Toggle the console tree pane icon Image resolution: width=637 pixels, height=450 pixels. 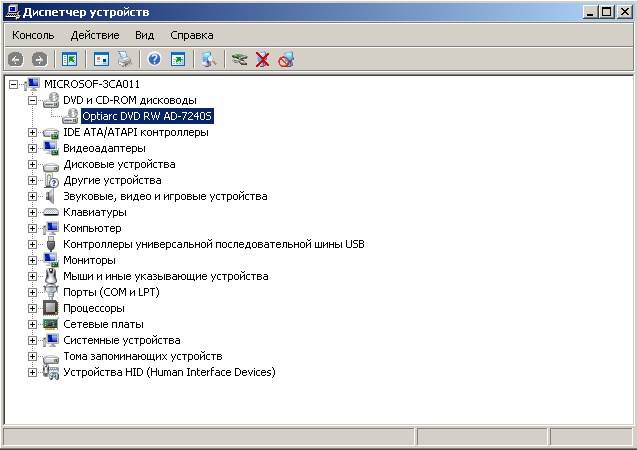click(x=69, y=60)
